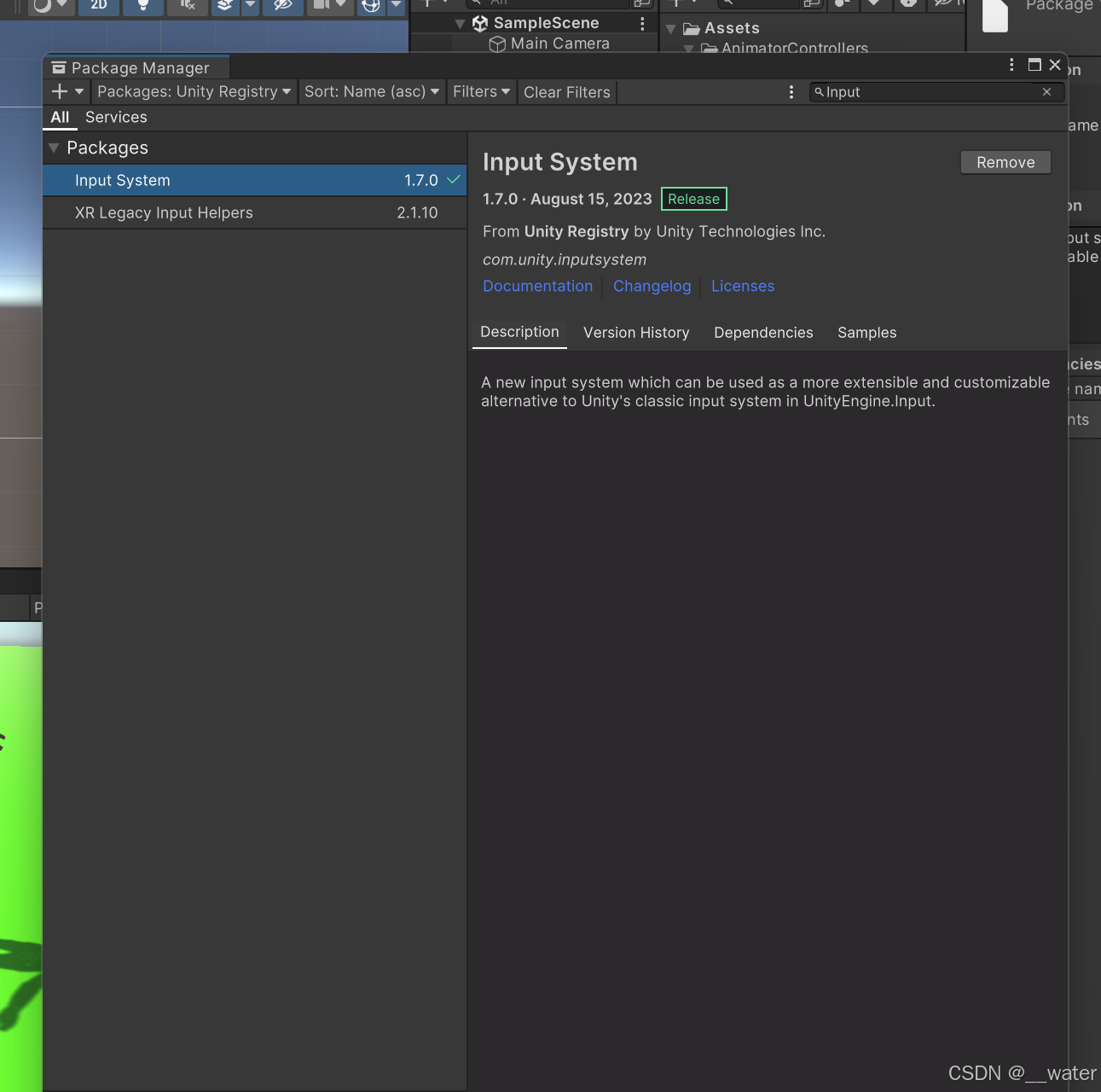Click the Clear Filters button

pyautogui.click(x=567, y=92)
